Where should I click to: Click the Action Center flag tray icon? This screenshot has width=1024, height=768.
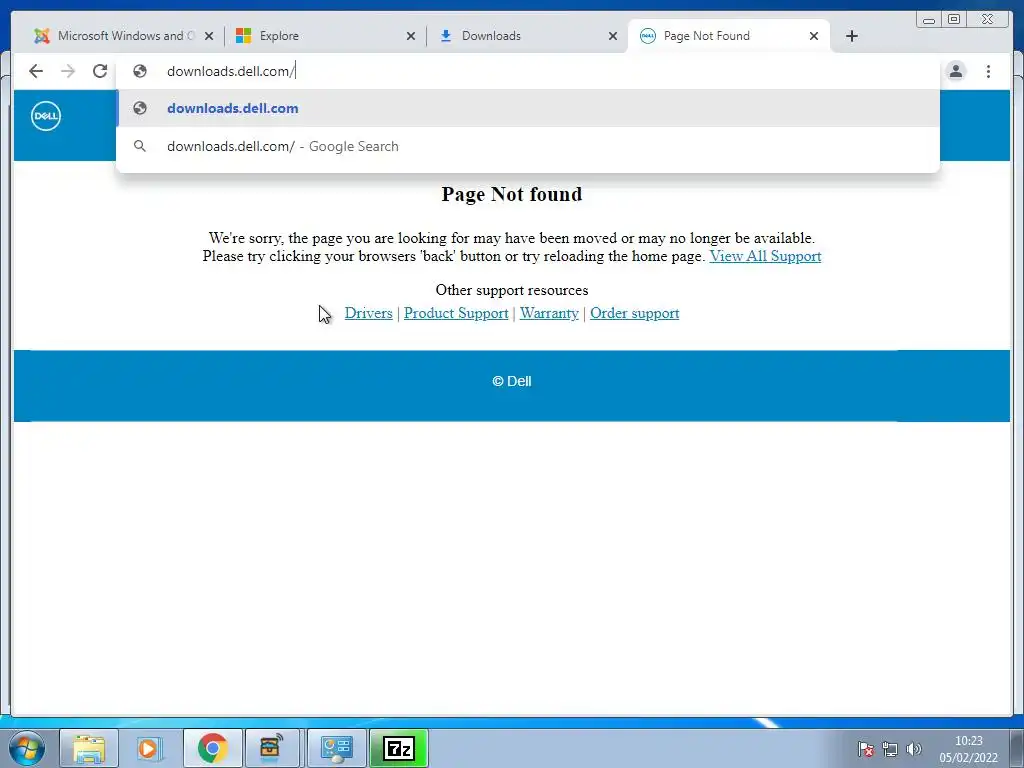(866, 749)
